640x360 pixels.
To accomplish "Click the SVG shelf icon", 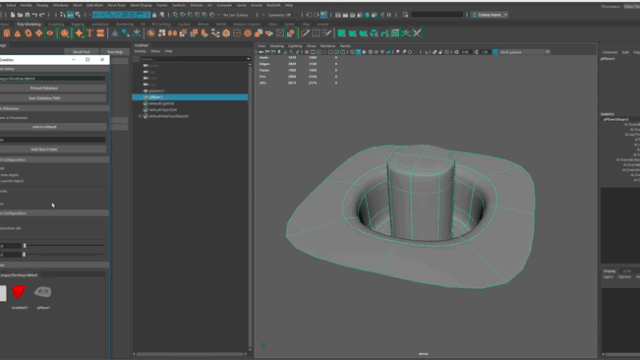I will pyautogui.click(x=100, y=33).
